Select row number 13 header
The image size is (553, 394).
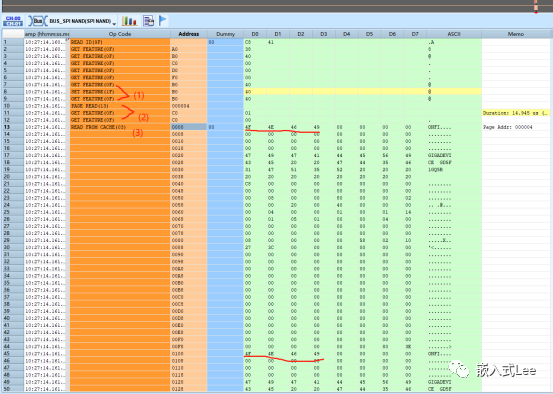[13, 127]
